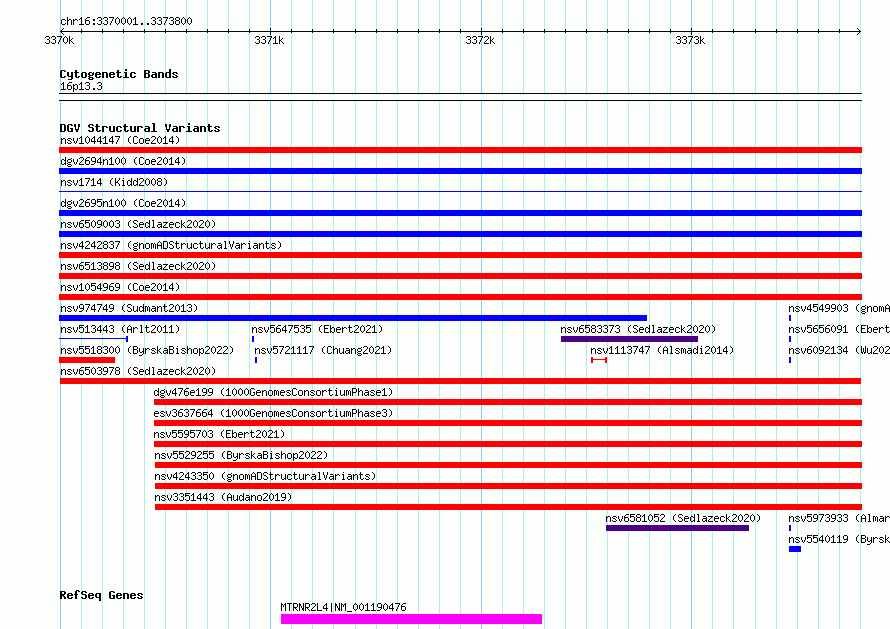890x629 pixels.
Task: Select the red bar under nsv4242837
Action: click(x=460, y=255)
